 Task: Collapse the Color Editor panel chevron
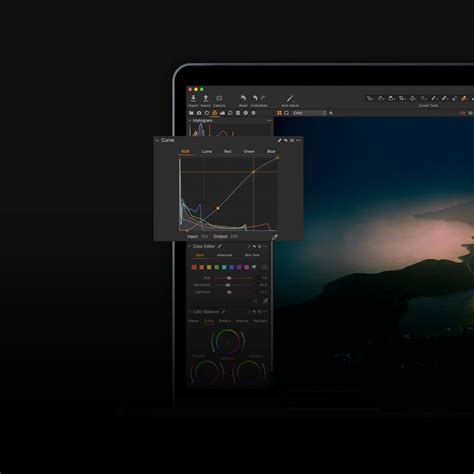point(190,246)
